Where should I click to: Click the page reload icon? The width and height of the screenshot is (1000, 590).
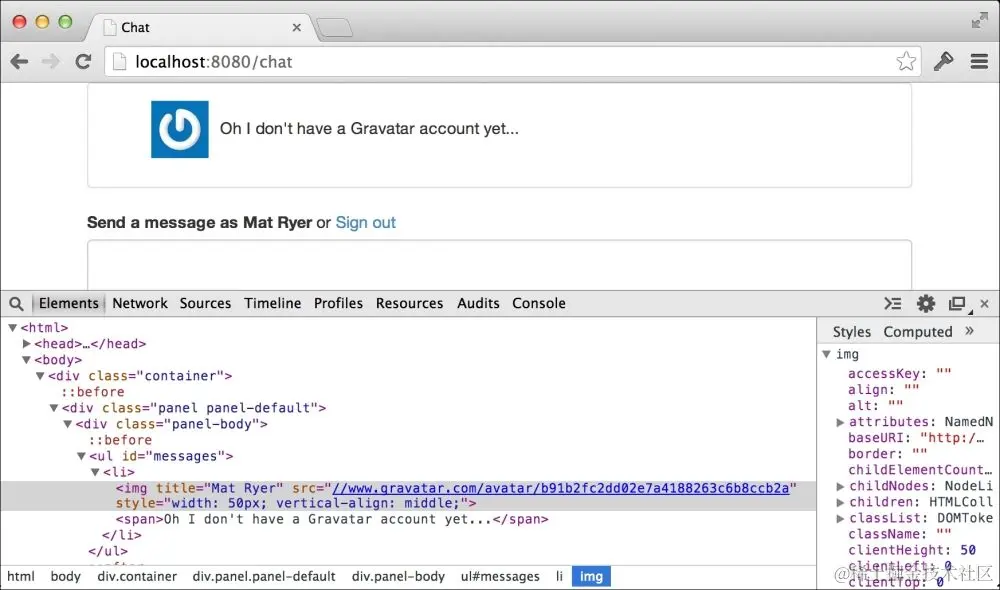83,61
